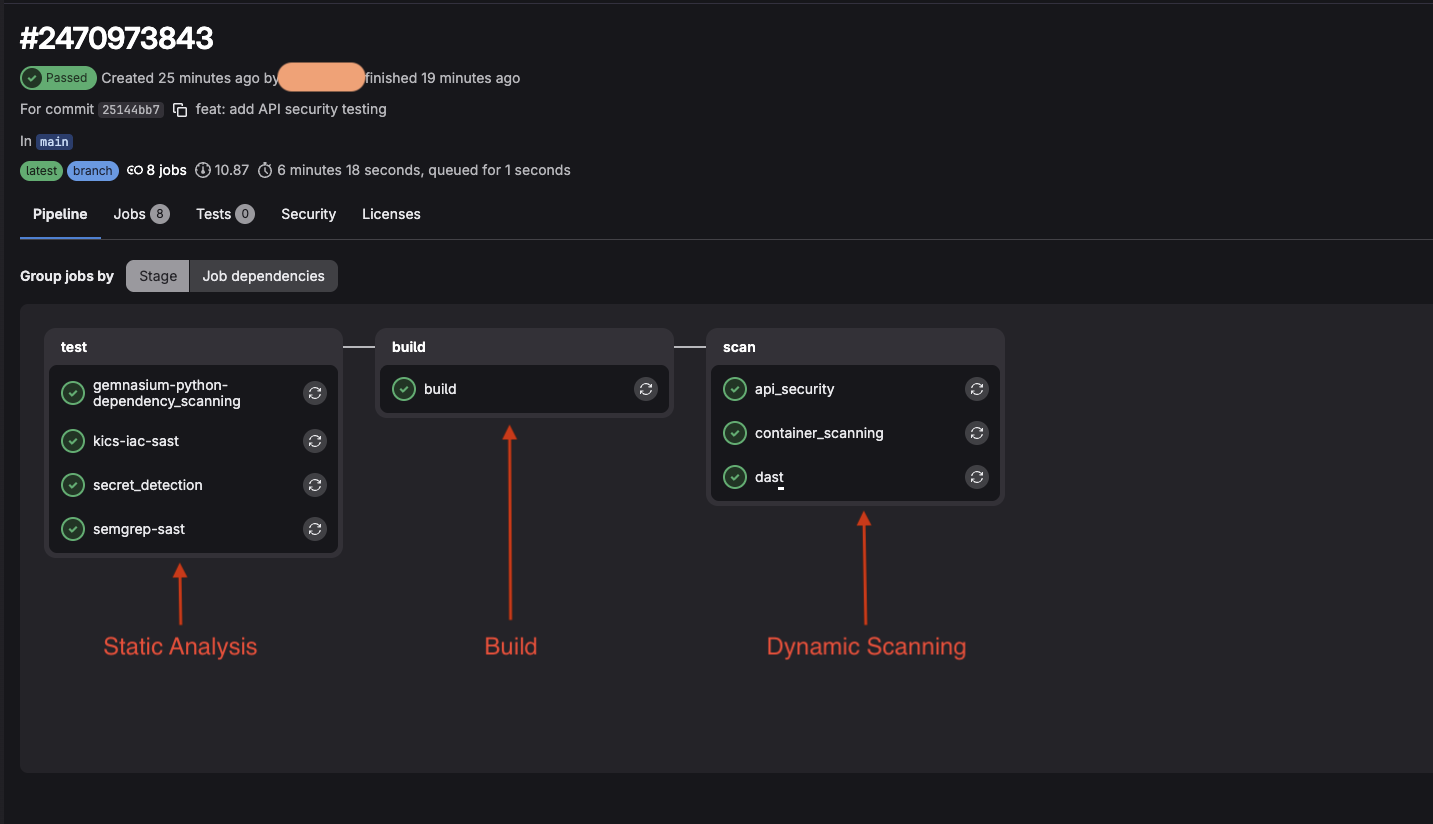This screenshot has height=824, width=1433.
Task: Retry the semgrep-sast job
Action: [x=315, y=529]
